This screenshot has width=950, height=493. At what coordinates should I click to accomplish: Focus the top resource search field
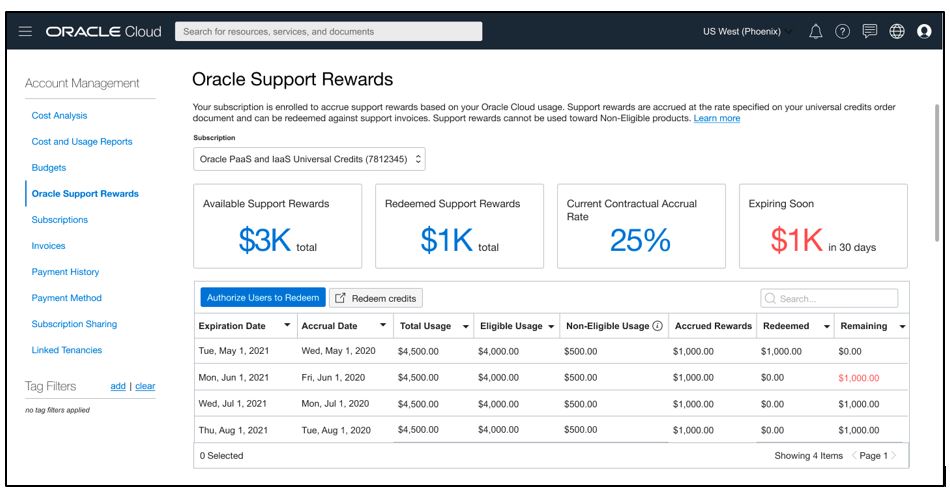pos(328,31)
